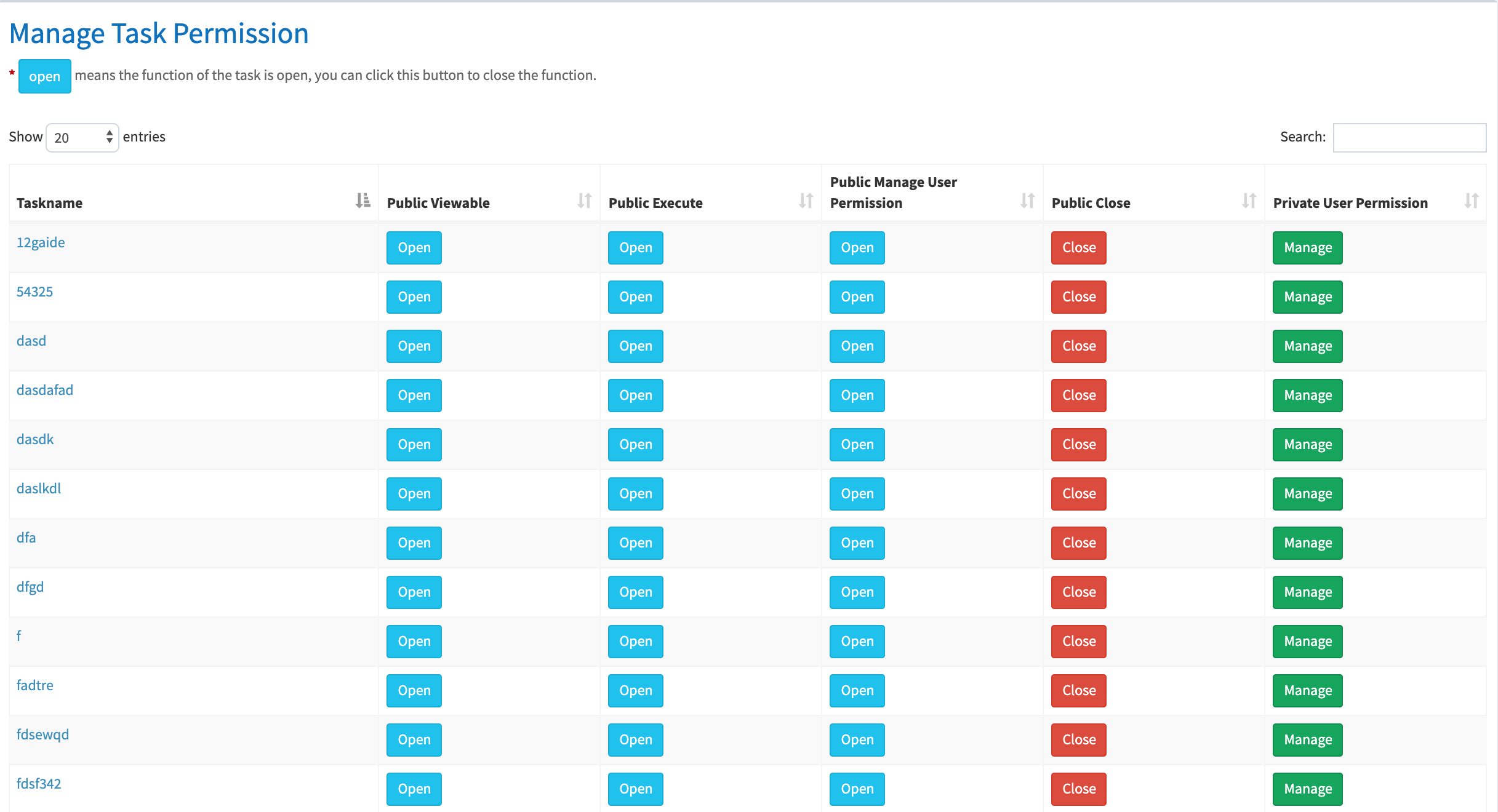Toggle Public Execute for 54325

tap(636, 297)
